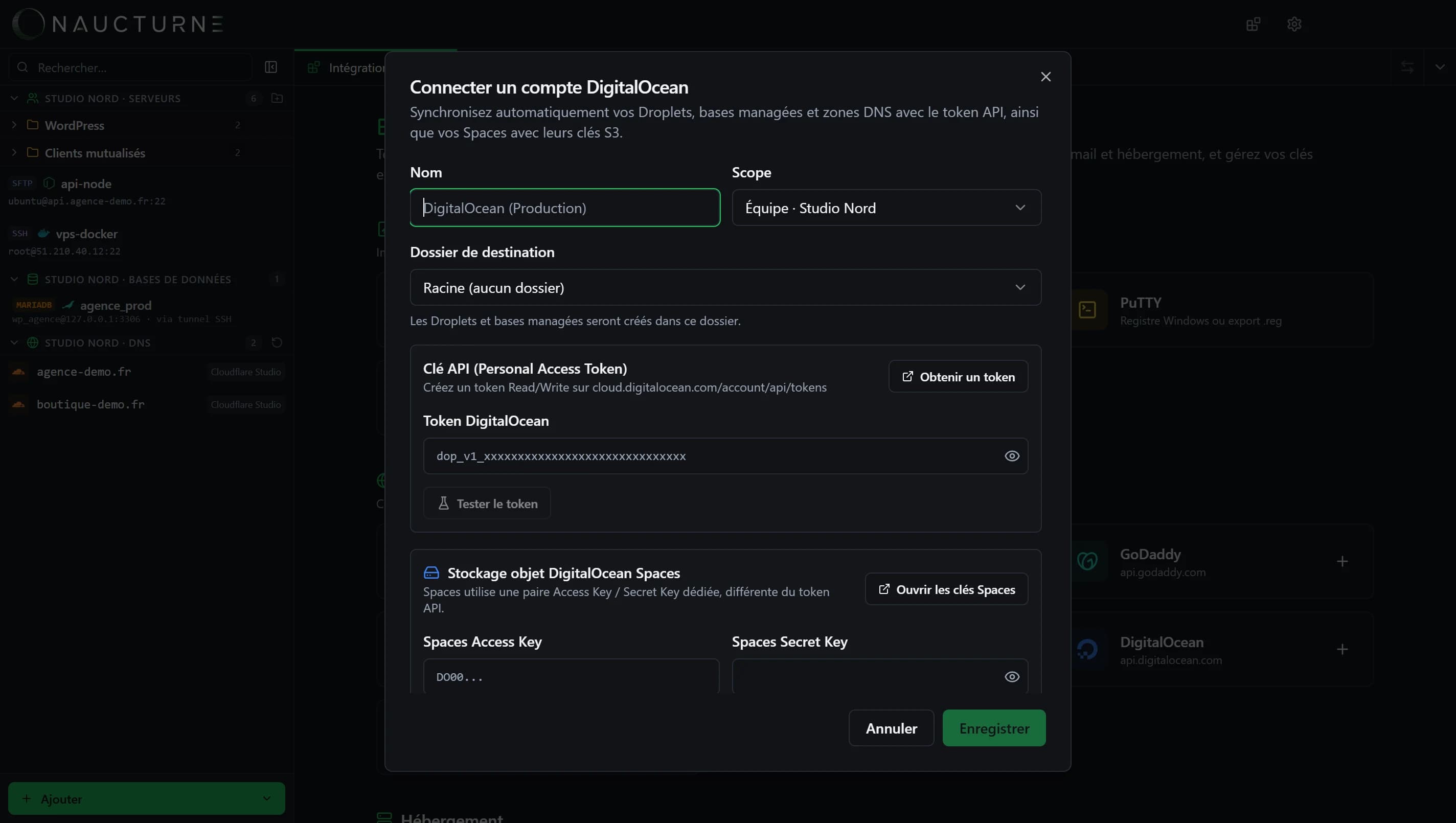1456x823 pixels.
Task: Open the Ajouter dropdown arrow
Action: 267,798
